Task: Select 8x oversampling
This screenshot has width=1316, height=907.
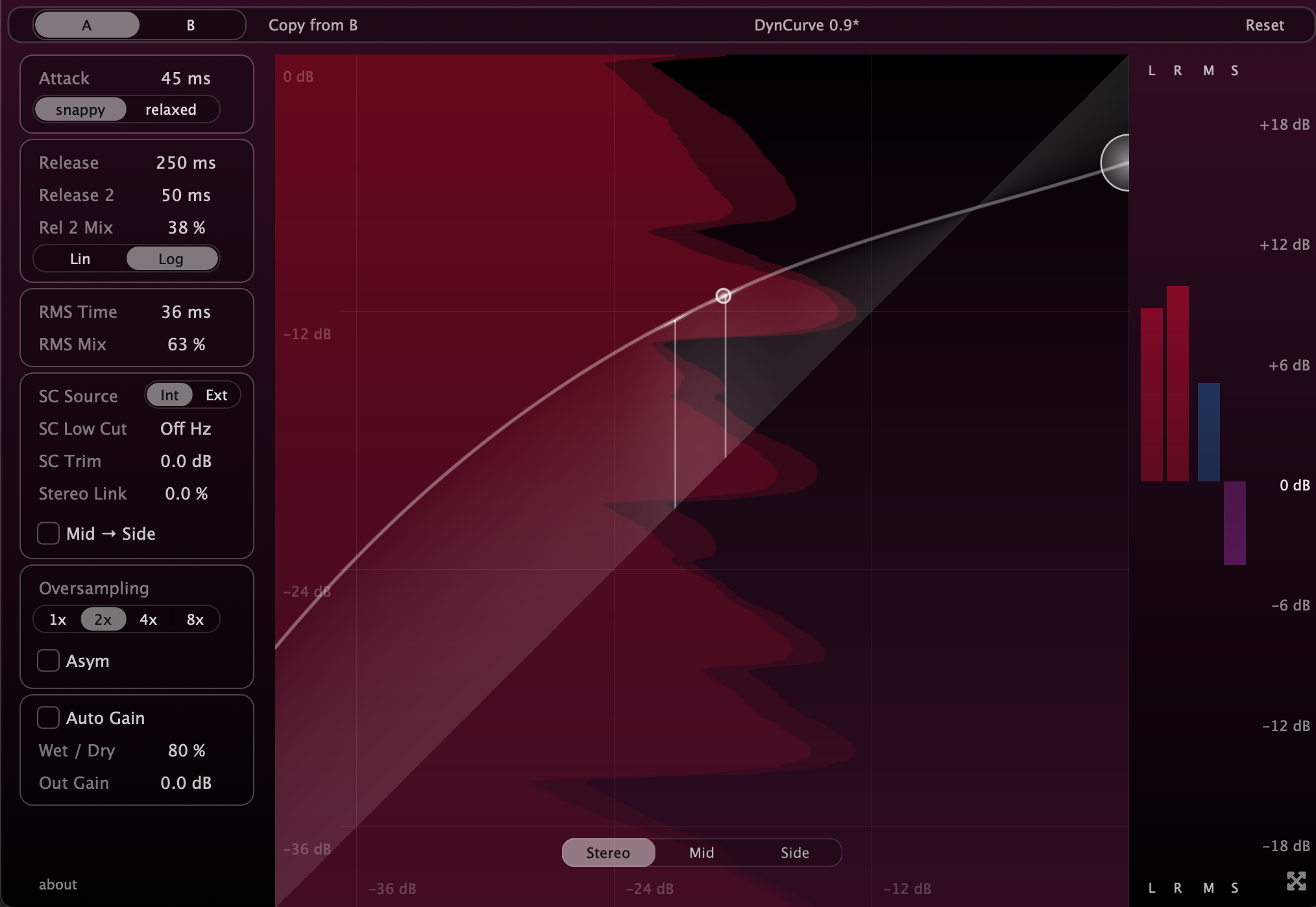Action: click(195, 620)
